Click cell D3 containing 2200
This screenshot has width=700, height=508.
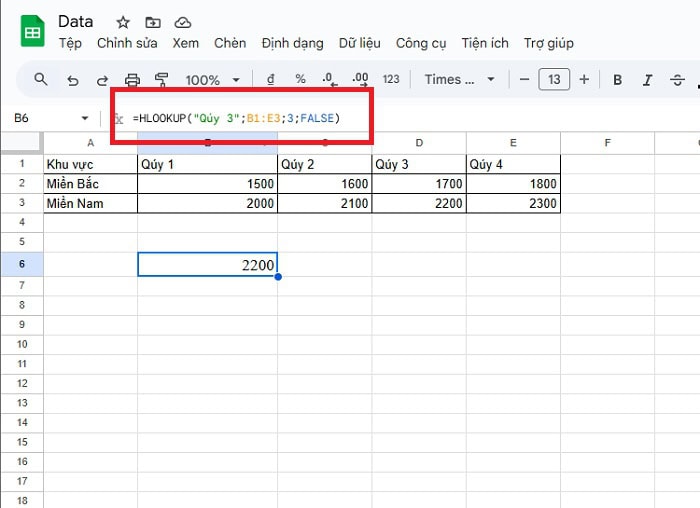419,204
